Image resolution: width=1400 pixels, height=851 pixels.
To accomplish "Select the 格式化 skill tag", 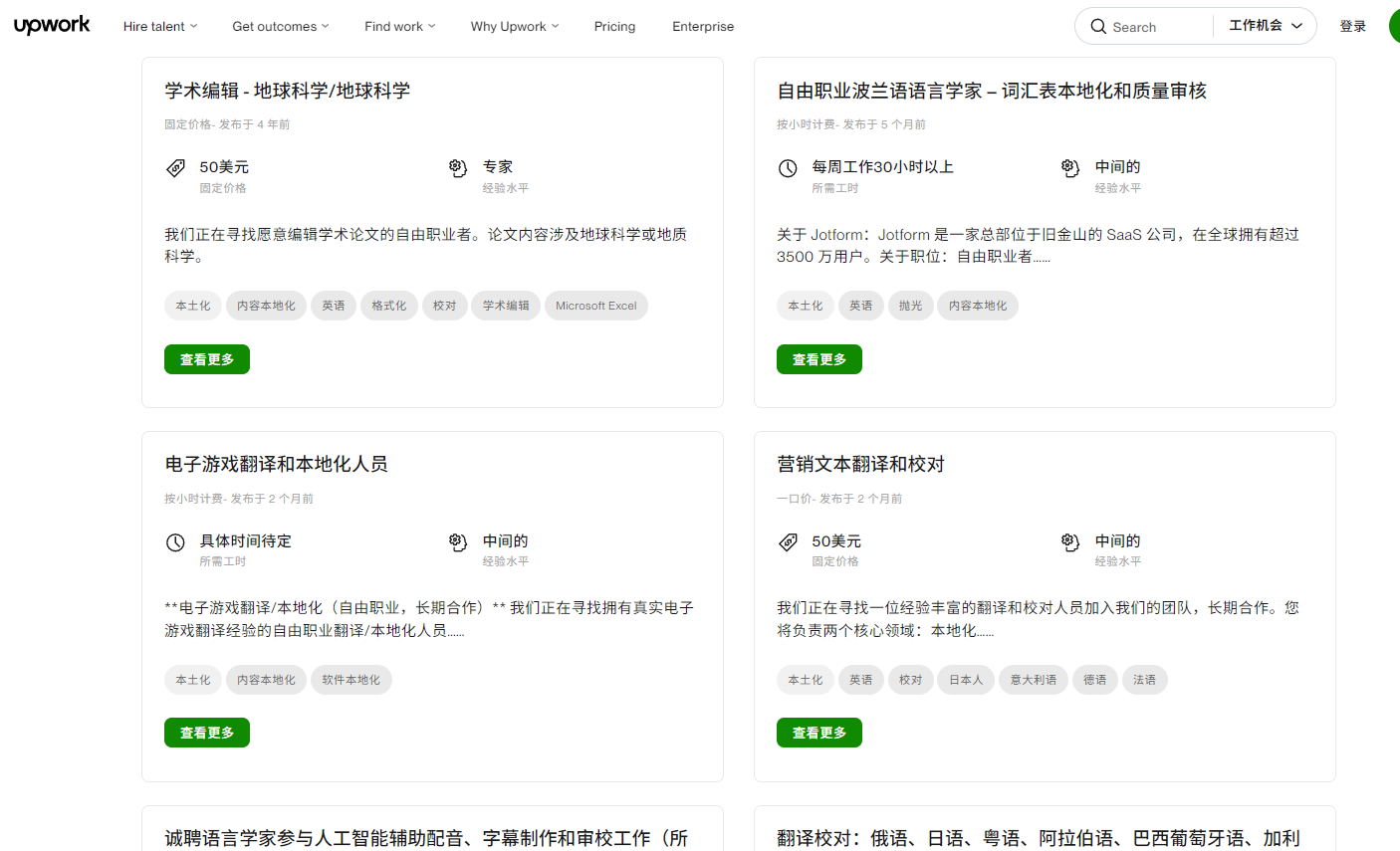I will (x=389, y=306).
